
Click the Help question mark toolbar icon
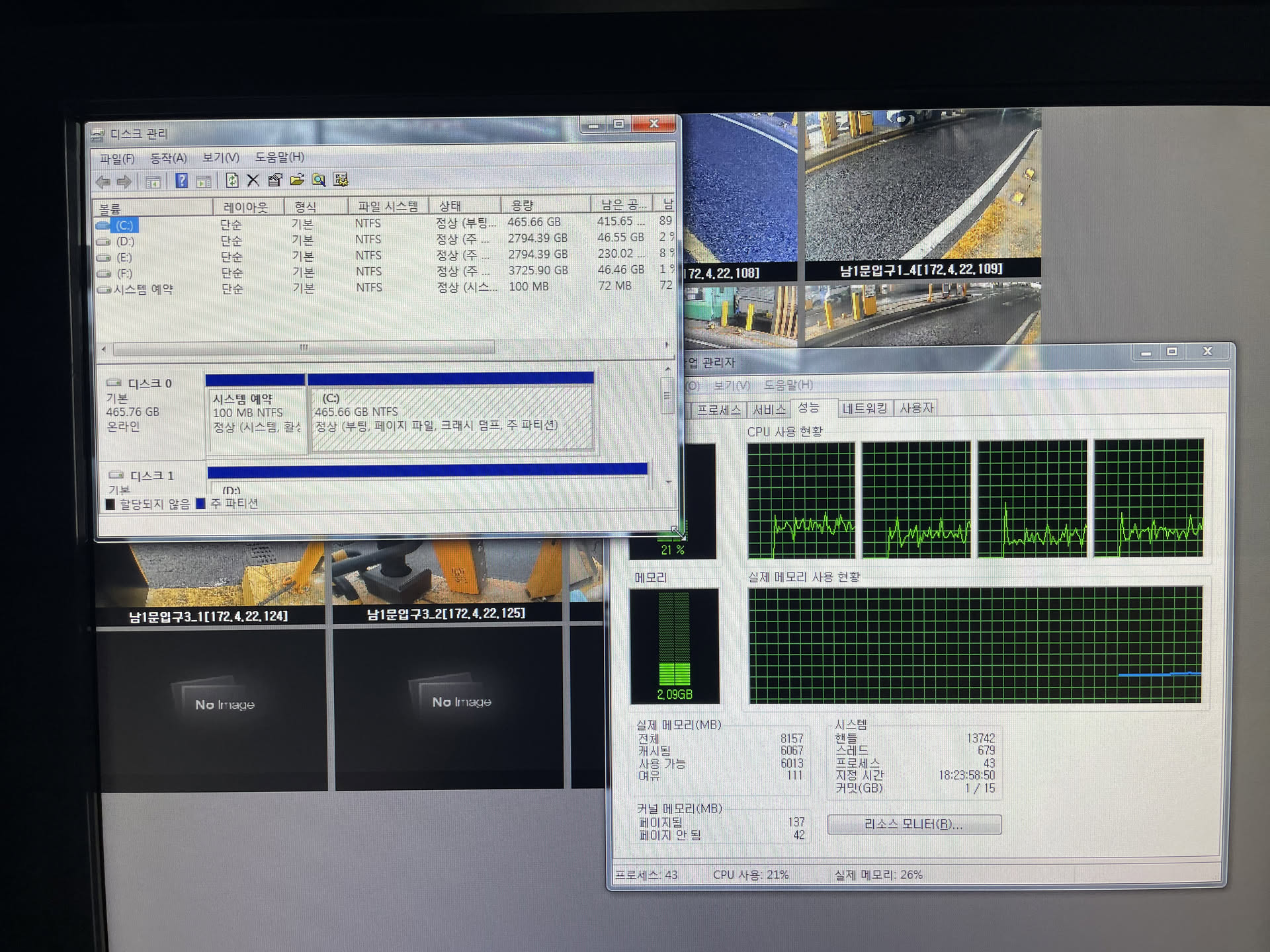point(181,180)
